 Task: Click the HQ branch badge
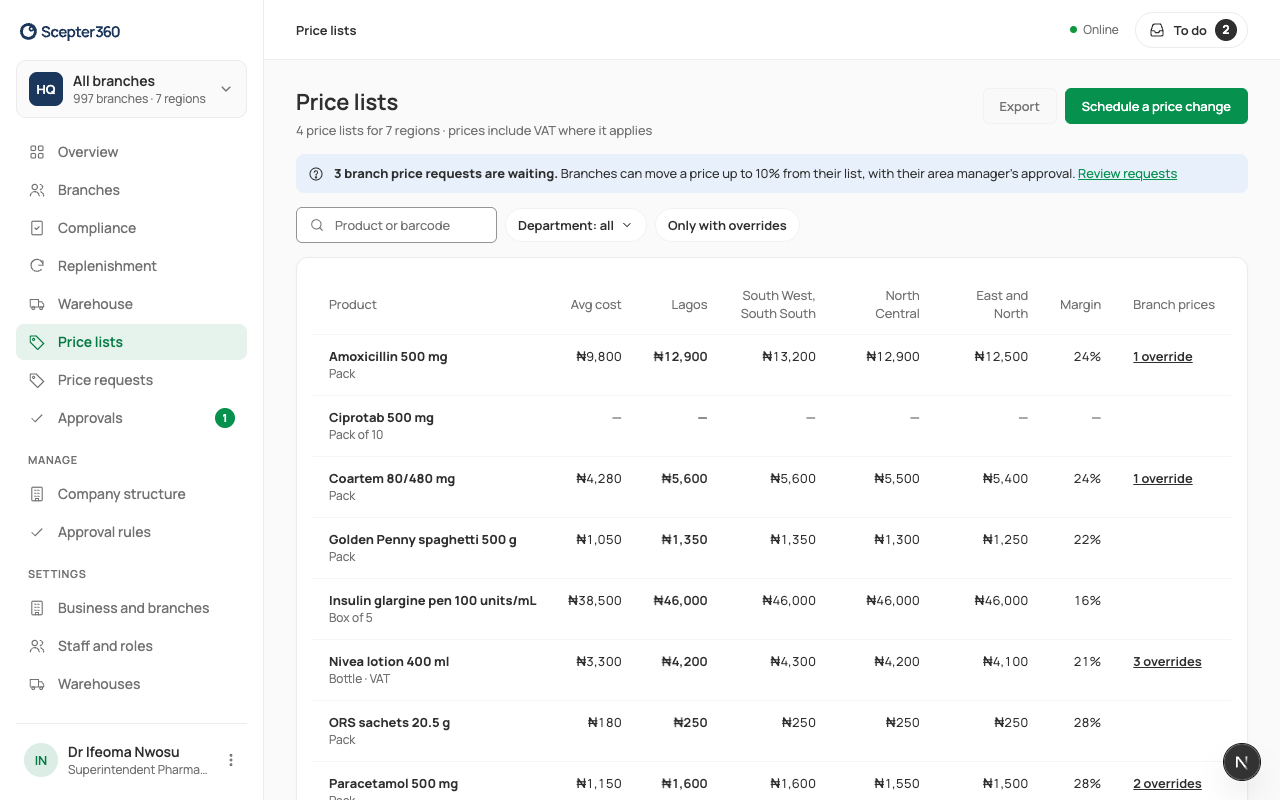[x=46, y=89]
